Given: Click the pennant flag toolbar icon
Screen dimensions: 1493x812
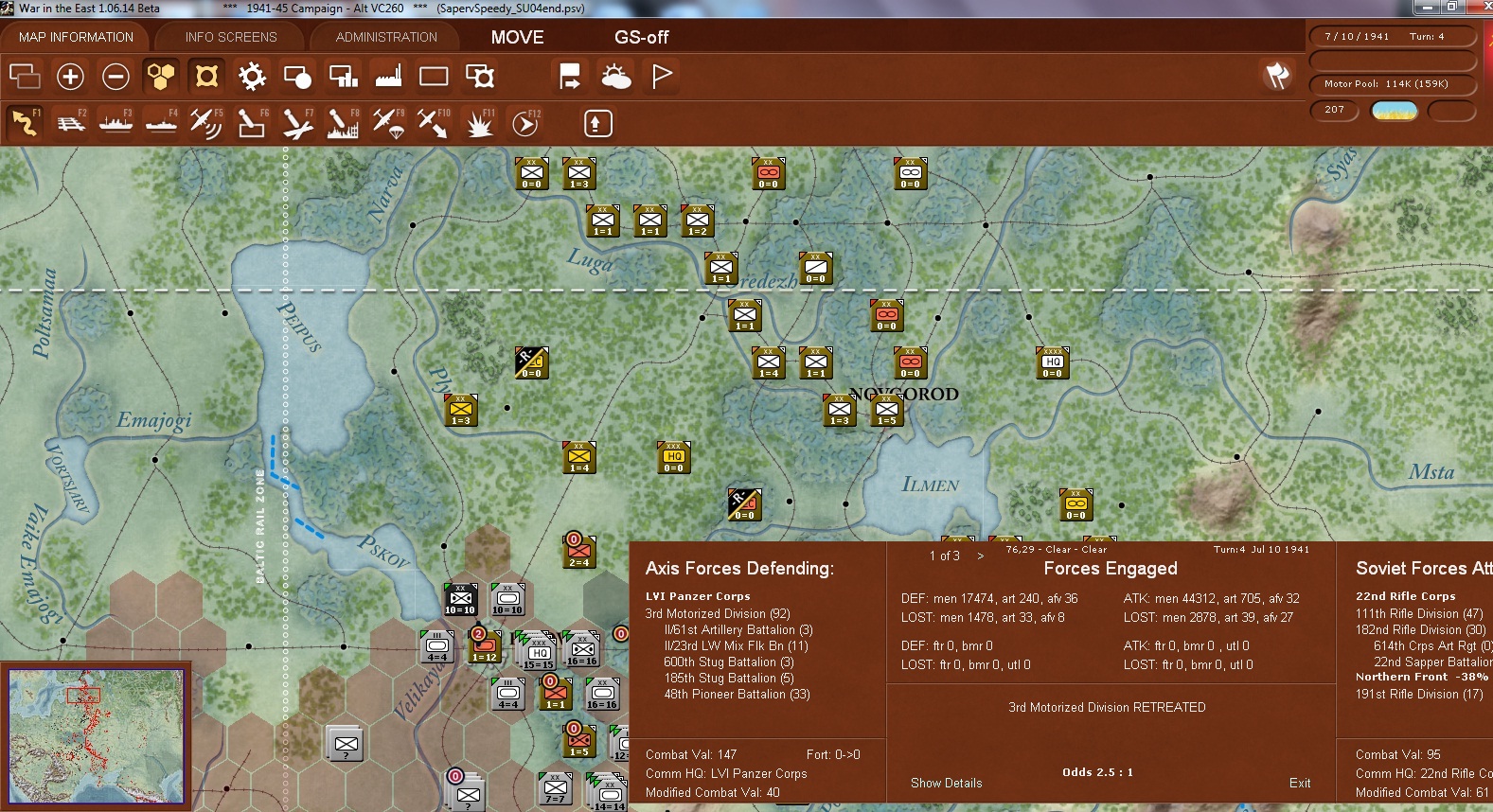Looking at the screenshot, I should tap(662, 76).
